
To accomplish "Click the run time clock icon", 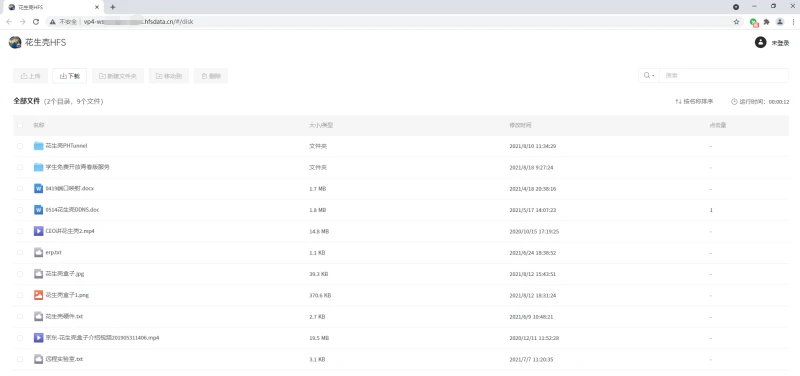I will [x=734, y=102].
